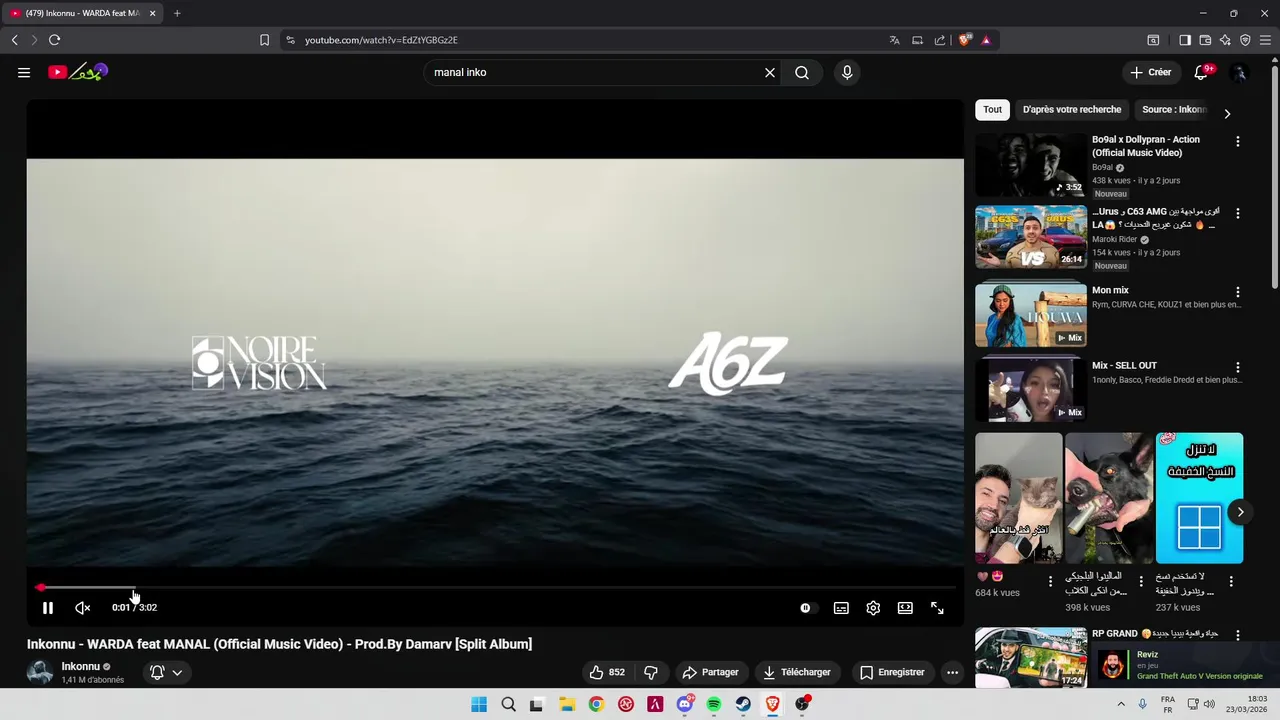Seek on the video progress bar
This screenshot has width=1280, height=720.
tap(495, 588)
